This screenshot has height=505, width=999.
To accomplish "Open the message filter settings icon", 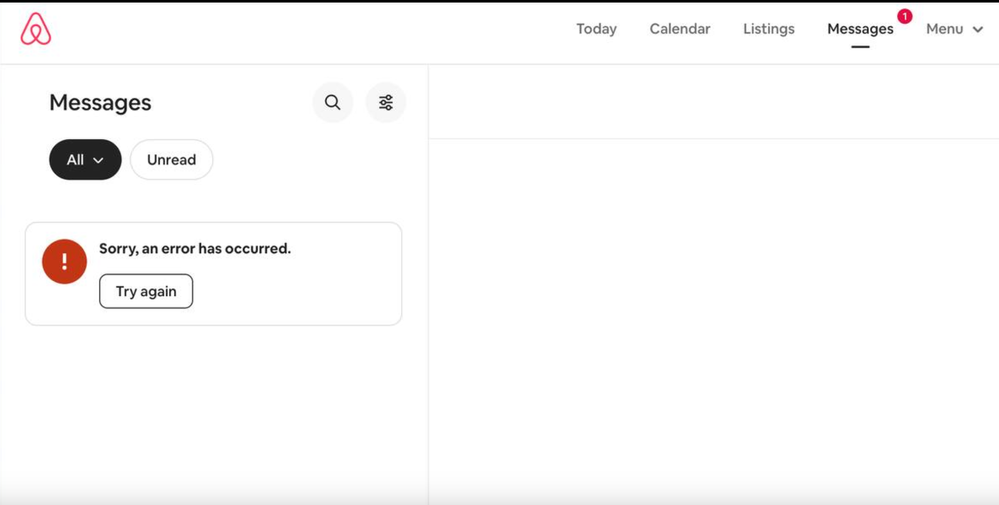I will coord(386,103).
